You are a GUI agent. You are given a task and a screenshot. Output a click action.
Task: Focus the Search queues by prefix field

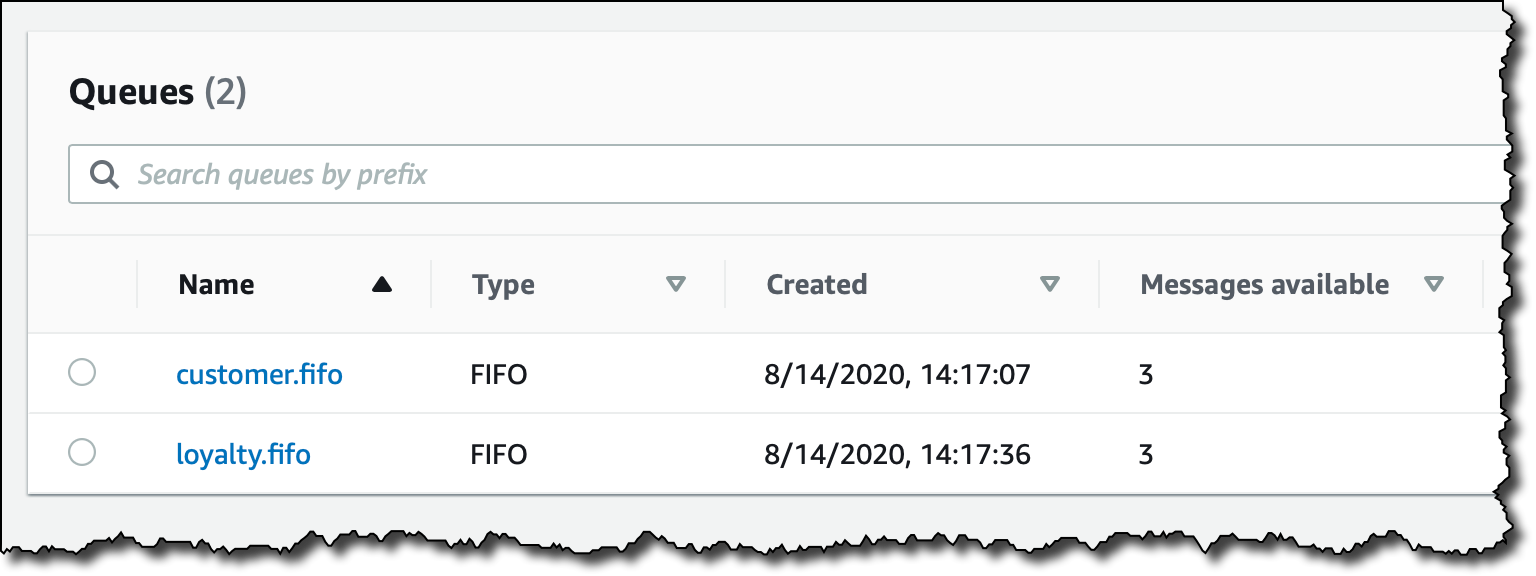pyautogui.click(x=790, y=174)
